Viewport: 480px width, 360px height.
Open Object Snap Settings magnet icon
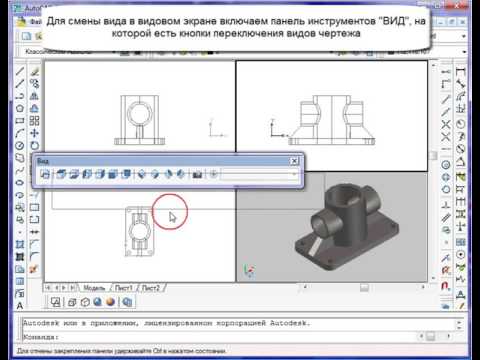click(x=446, y=285)
